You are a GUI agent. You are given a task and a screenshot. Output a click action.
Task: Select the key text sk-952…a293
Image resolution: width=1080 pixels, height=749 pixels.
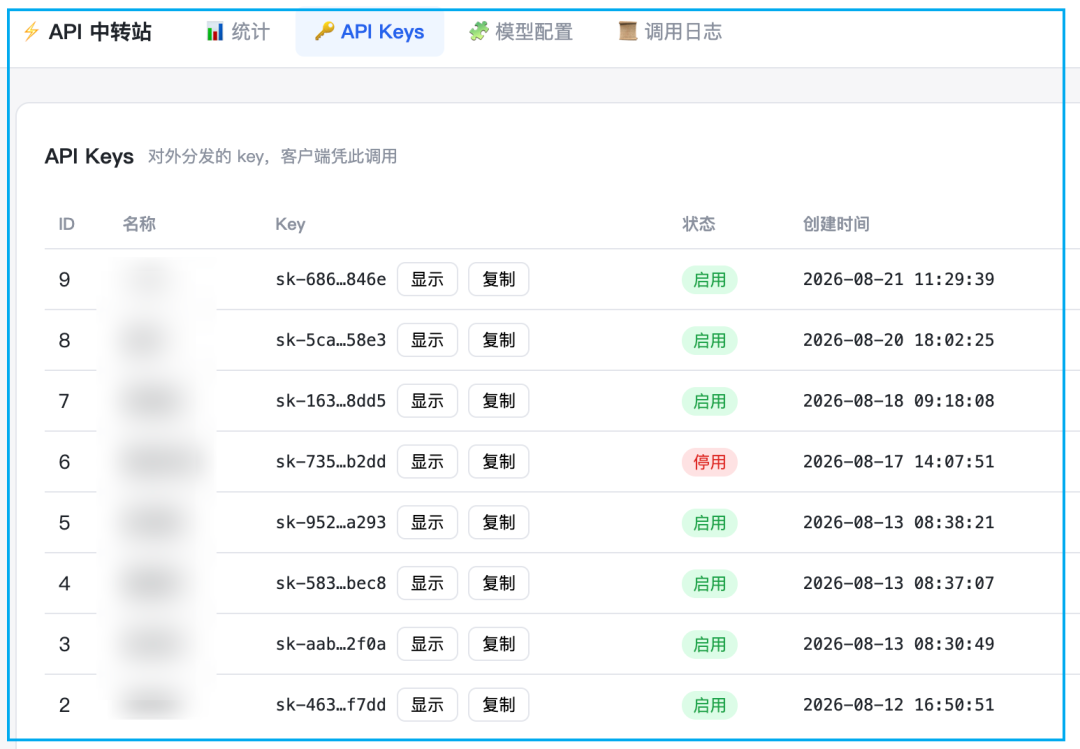(x=331, y=522)
